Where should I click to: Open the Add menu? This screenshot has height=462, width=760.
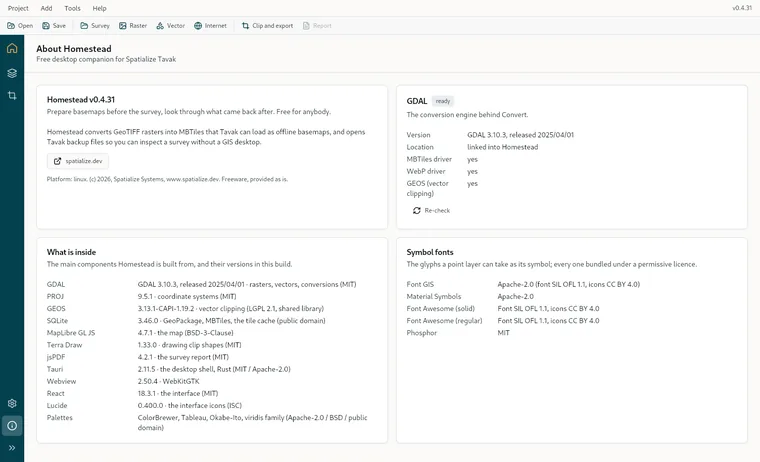click(47, 8)
